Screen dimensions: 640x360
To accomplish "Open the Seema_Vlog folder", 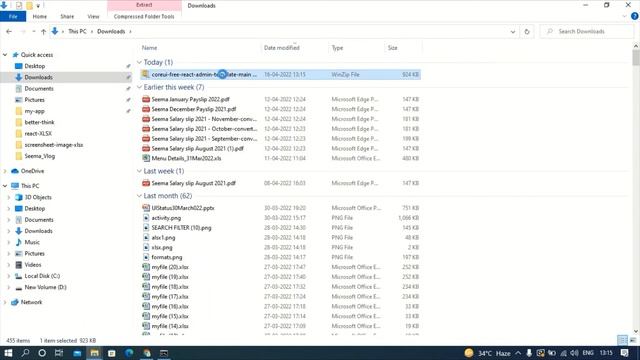I will pyautogui.click(x=39, y=156).
